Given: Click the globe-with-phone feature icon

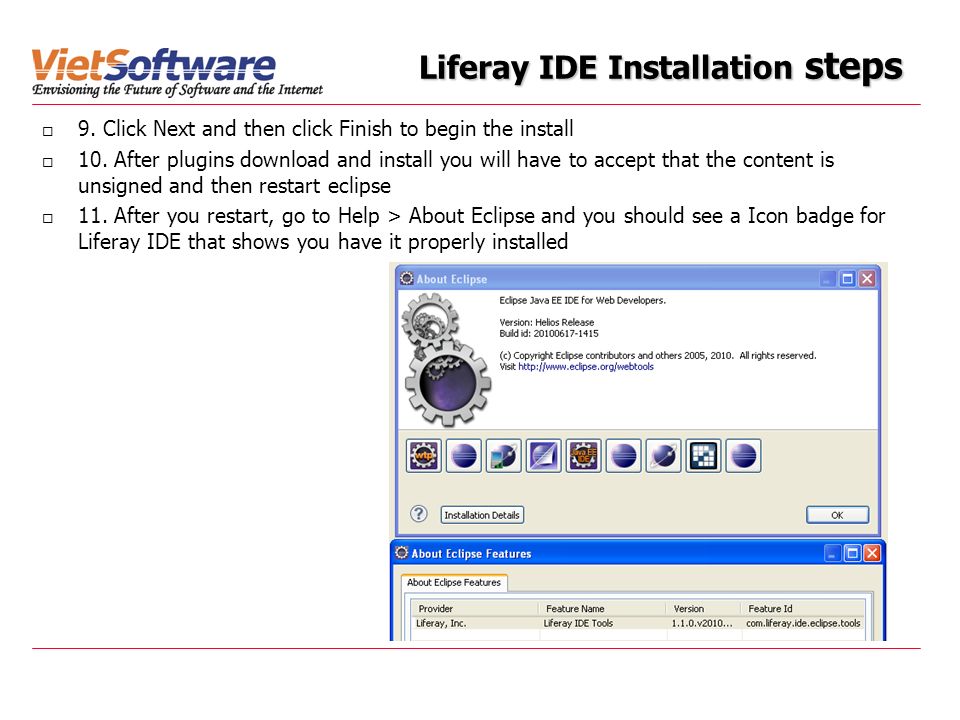Looking at the screenshot, I should click(503, 456).
